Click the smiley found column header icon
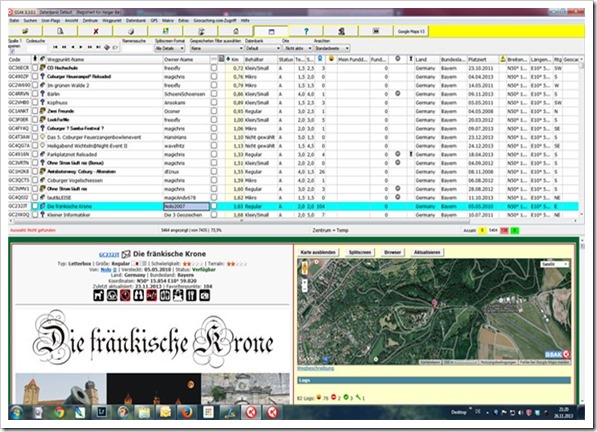597x432 pixels. pyautogui.click(x=331, y=59)
